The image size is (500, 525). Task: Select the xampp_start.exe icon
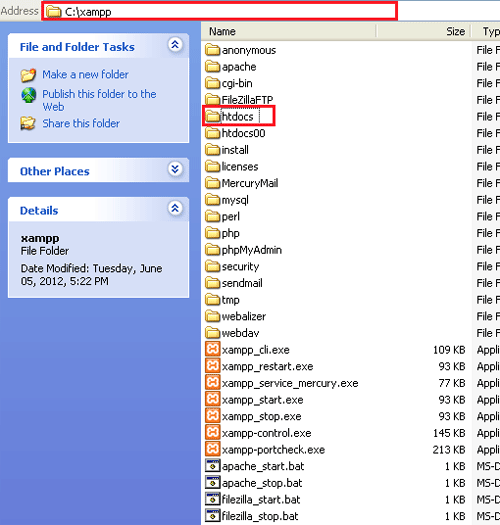[x=212, y=399]
